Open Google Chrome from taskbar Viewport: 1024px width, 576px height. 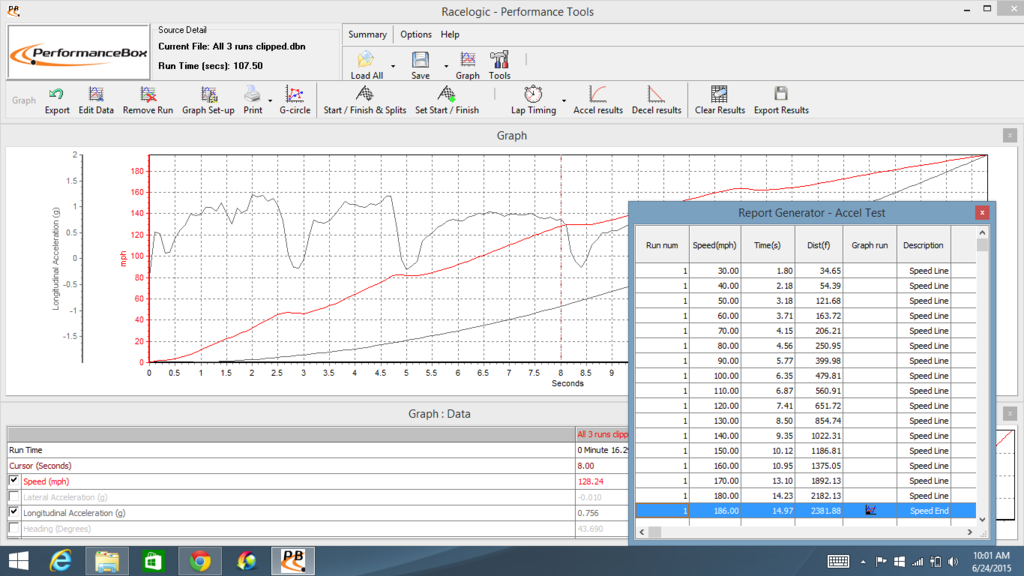(200, 561)
